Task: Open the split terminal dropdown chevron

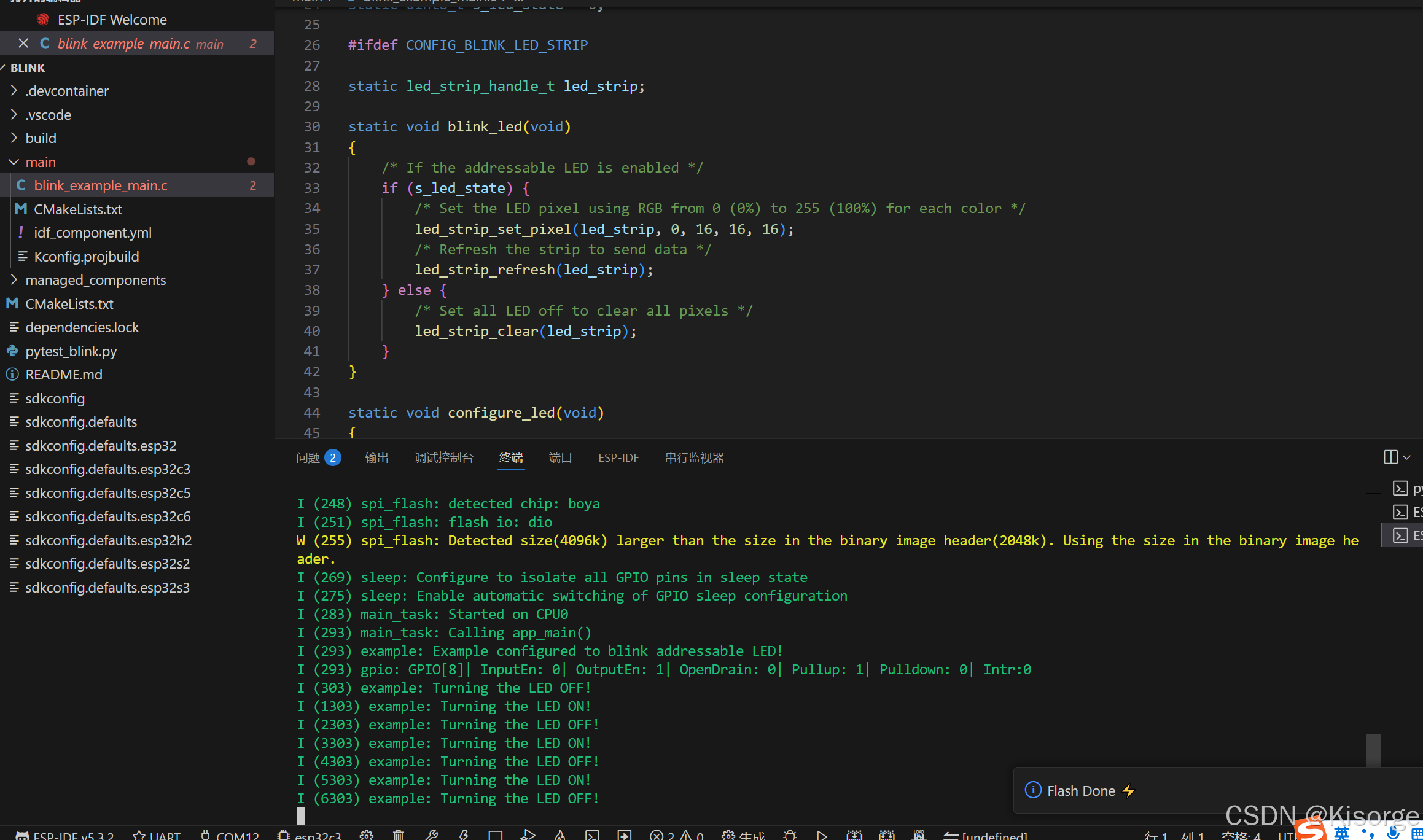Action: point(1406,457)
